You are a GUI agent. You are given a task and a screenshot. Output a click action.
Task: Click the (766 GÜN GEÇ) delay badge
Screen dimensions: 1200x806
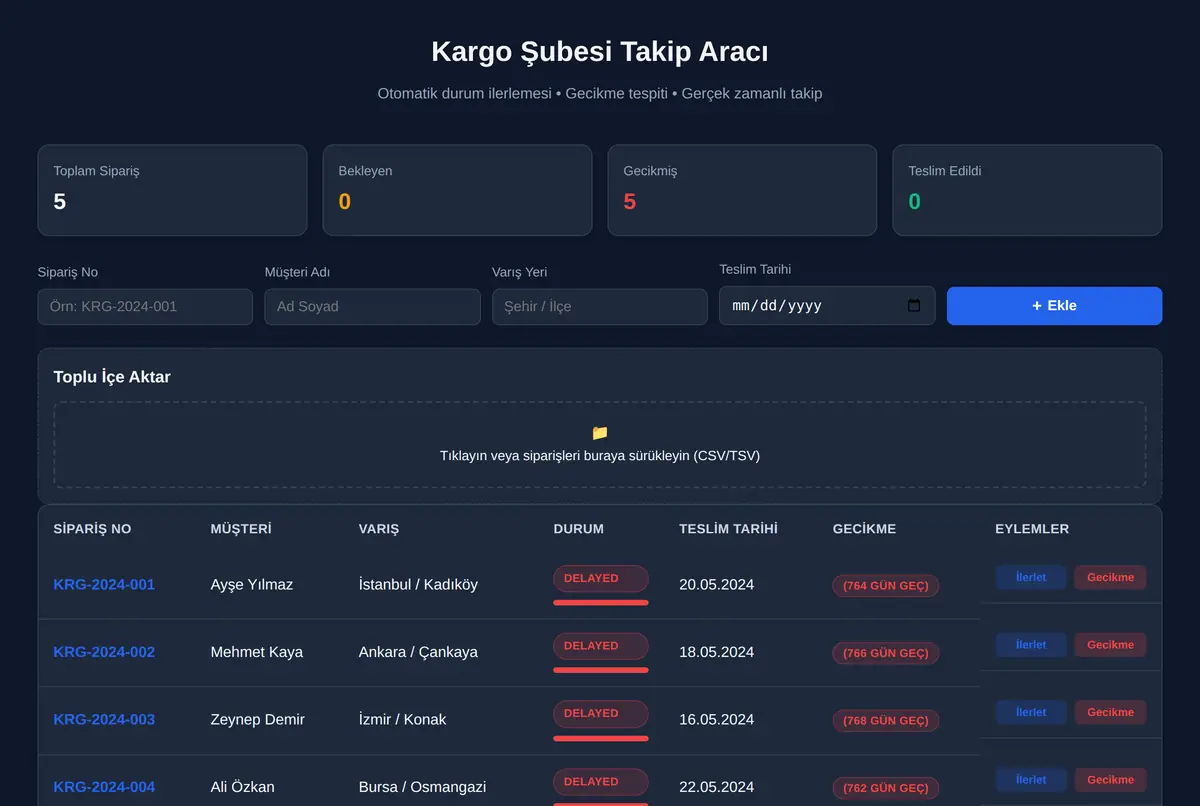pyautogui.click(x=886, y=654)
